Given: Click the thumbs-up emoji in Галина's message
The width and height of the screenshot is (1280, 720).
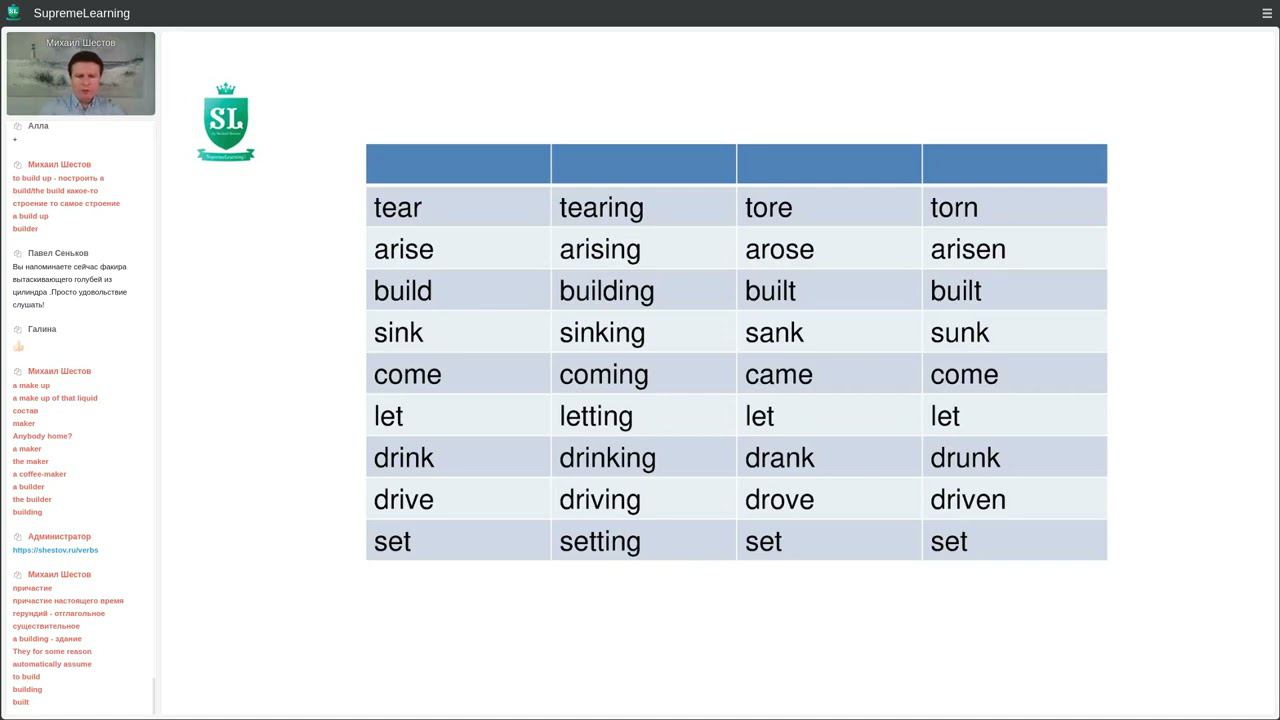Looking at the screenshot, I should [18, 346].
